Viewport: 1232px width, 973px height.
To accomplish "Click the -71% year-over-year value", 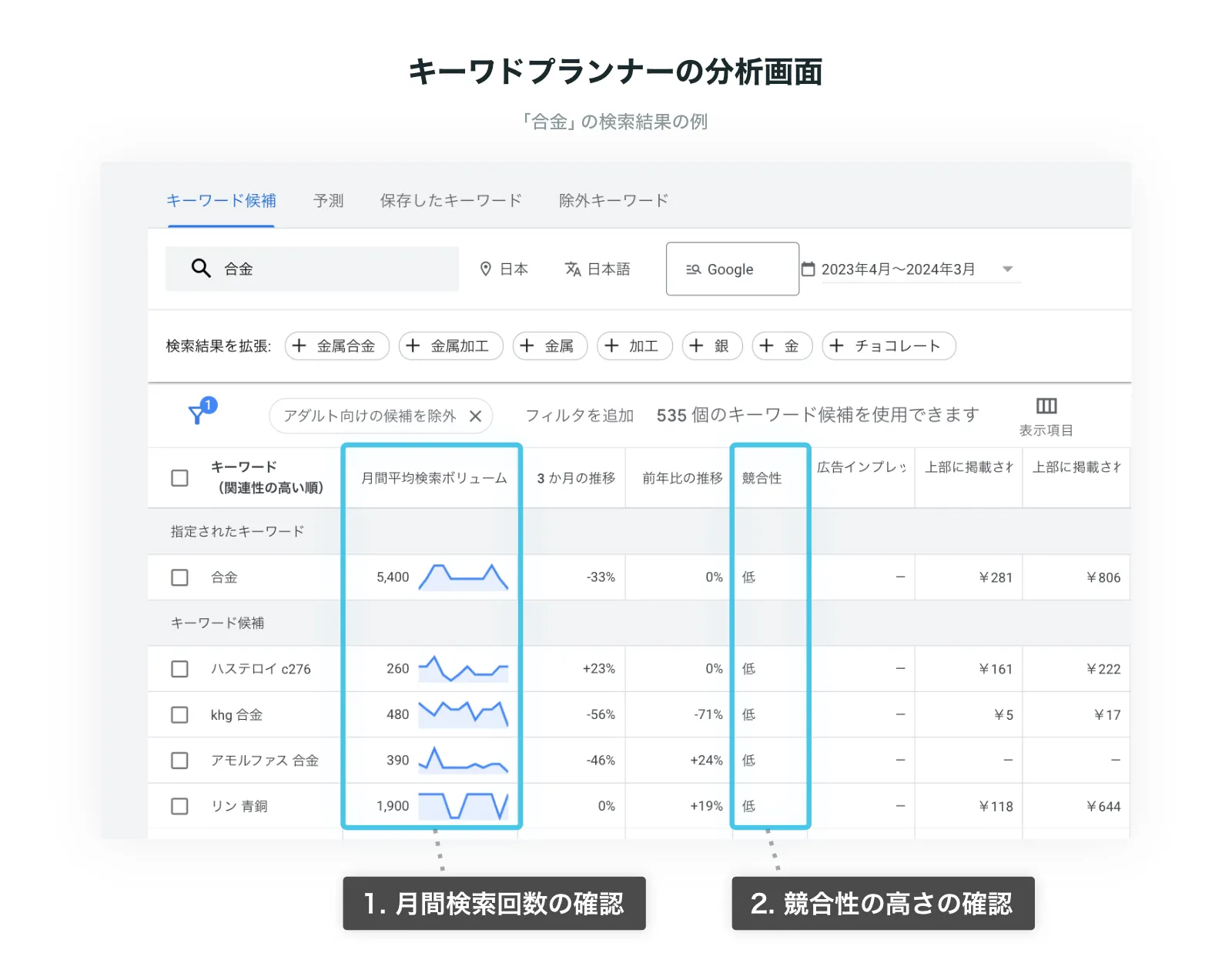I will pyautogui.click(x=708, y=714).
